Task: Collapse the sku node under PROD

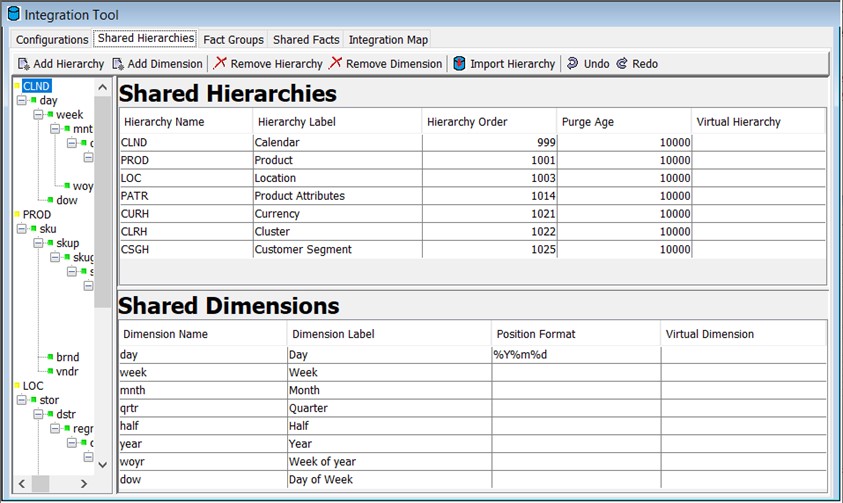Action: tap(22, 229)
